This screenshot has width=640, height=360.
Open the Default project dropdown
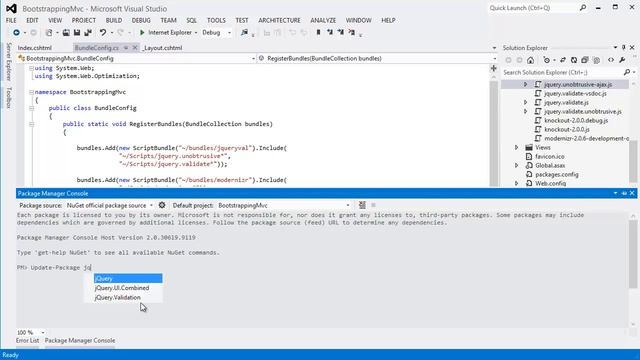(348, 205)
